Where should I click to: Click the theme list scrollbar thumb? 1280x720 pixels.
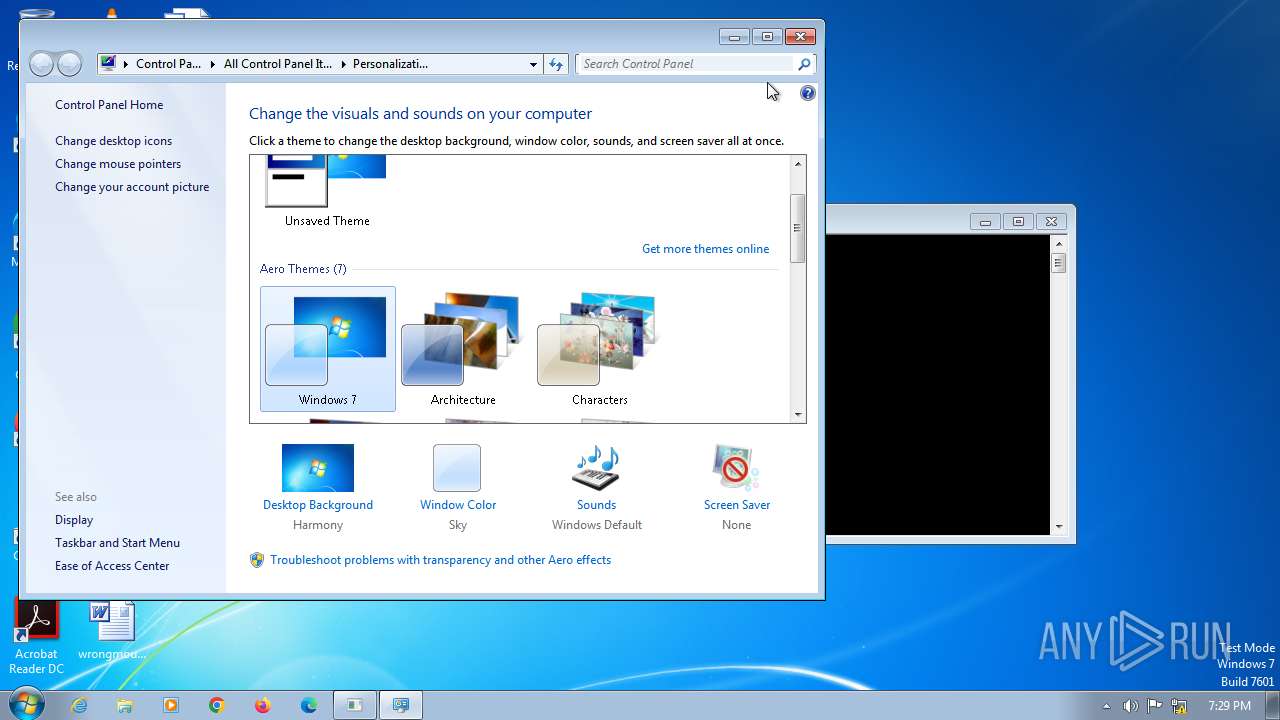(797, 228)
